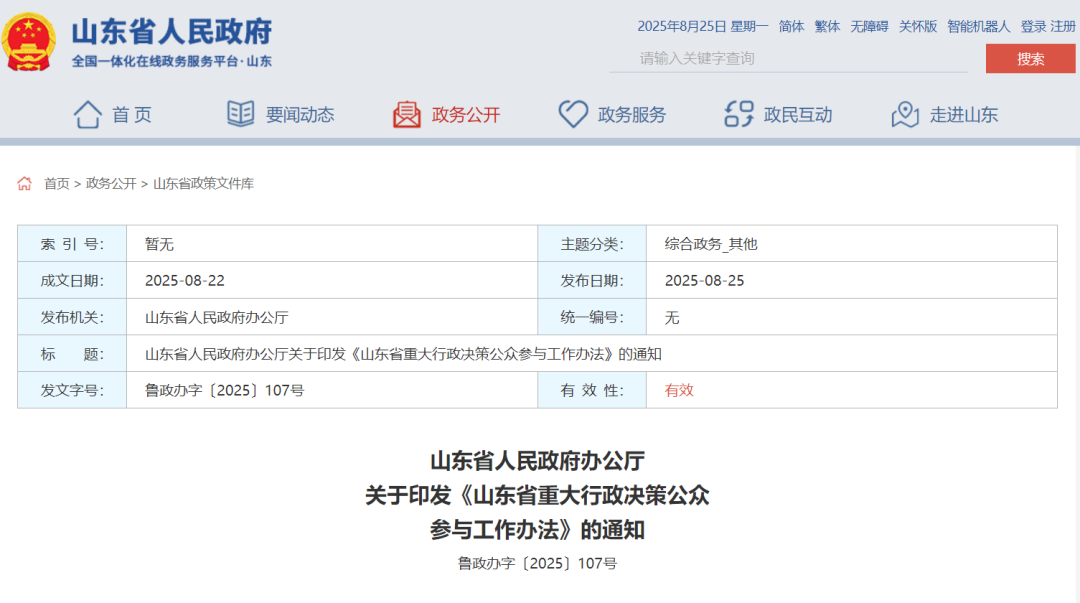Click the small red home breadcrumb icon
The height and width of the screenshot is (603, 1080).
[x=25, y=183]
